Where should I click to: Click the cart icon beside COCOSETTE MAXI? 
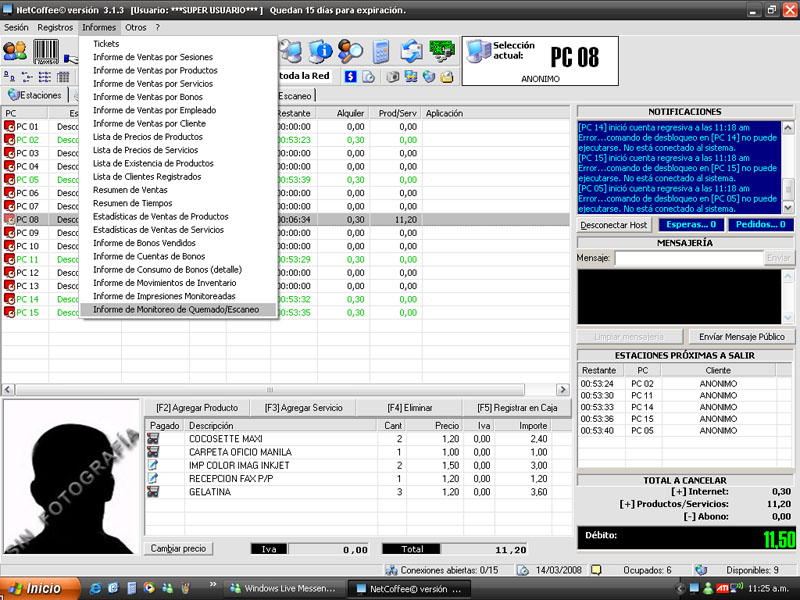(x=153, y=438)
